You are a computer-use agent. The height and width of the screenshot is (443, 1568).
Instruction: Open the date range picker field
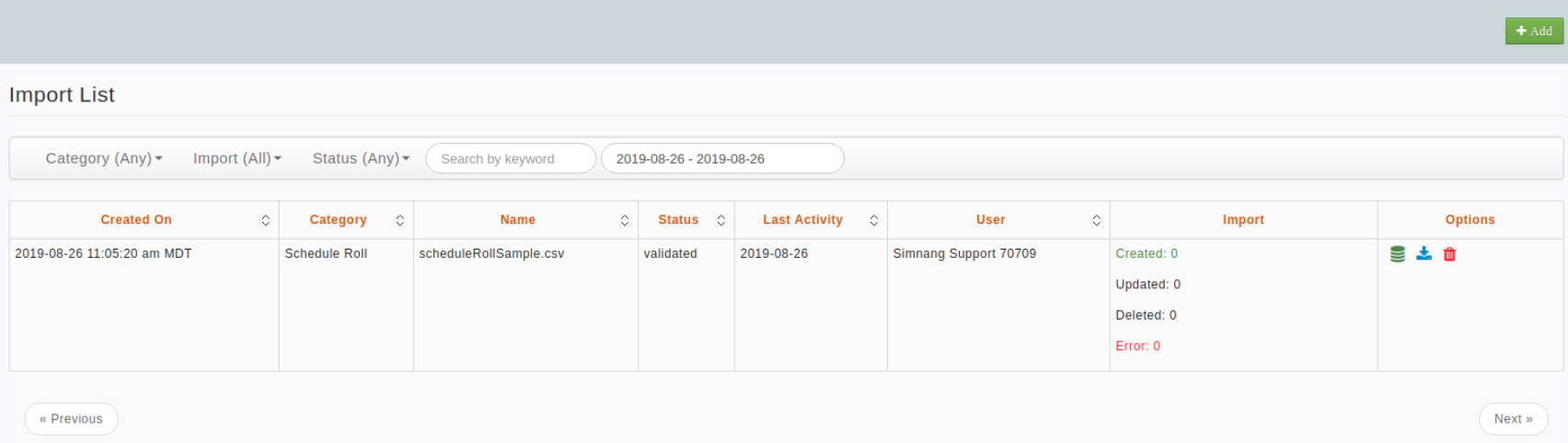tap(722, 158)
